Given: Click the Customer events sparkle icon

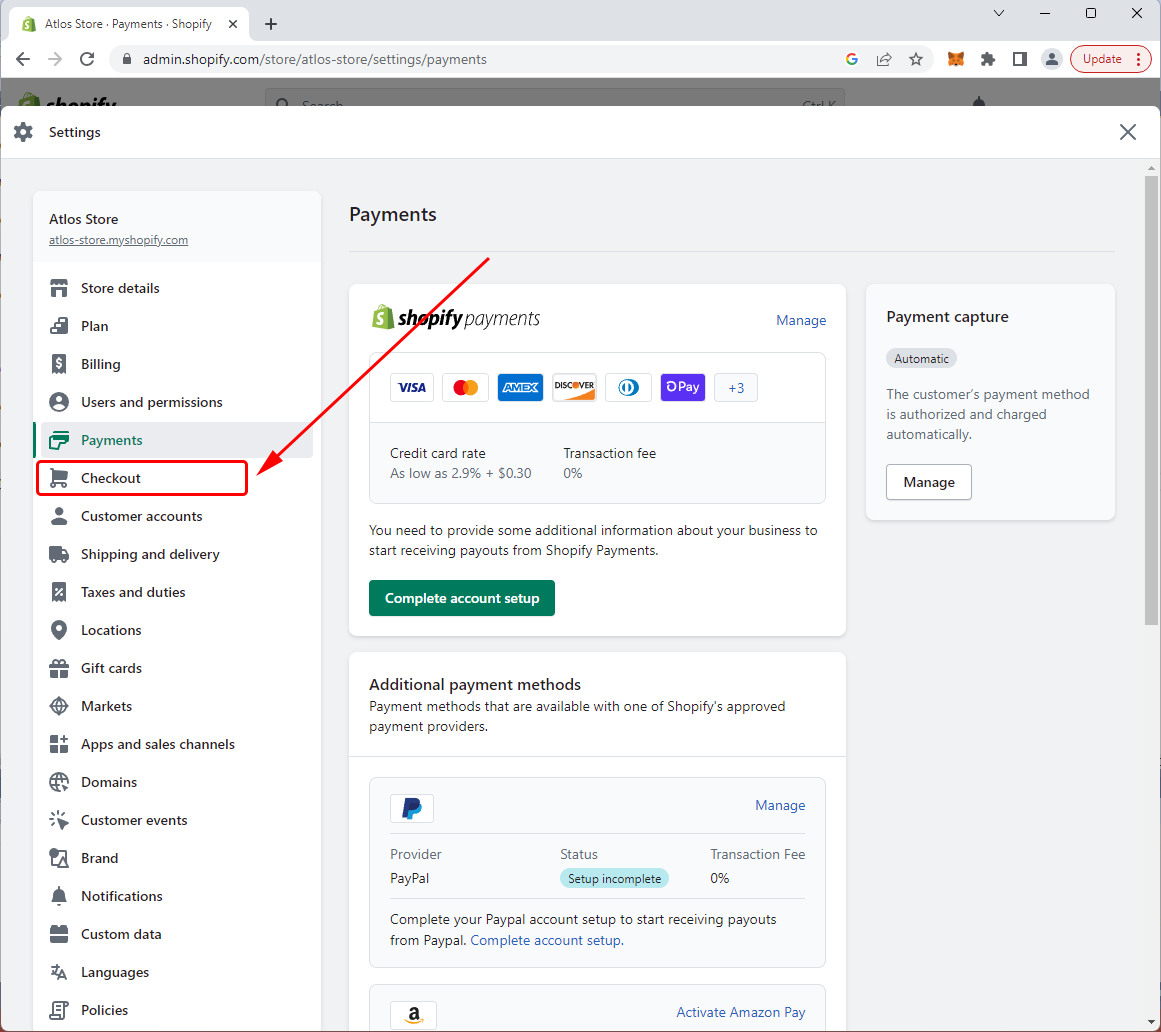Looking at the screenshot, I should [58, 820].
